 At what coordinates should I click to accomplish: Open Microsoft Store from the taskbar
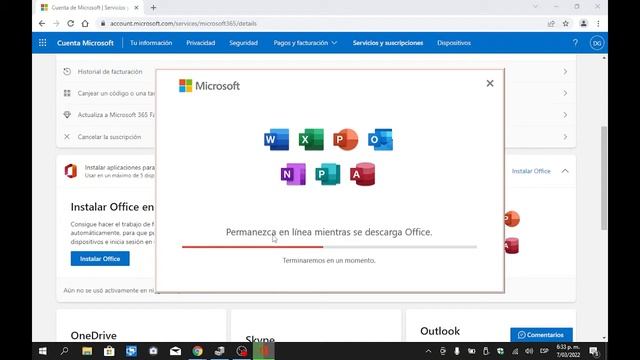[x=109, y=351]
